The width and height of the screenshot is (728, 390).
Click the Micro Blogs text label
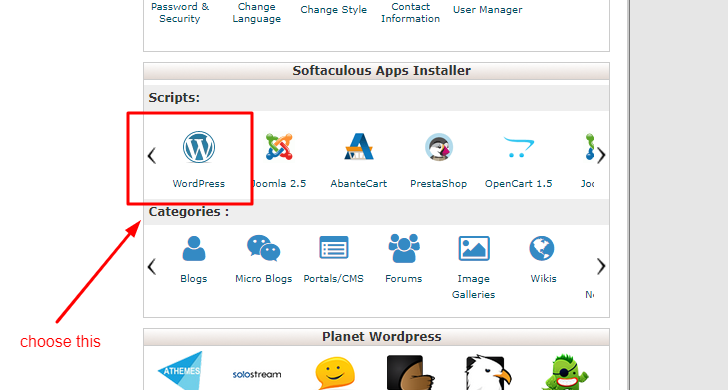[264, 279]
